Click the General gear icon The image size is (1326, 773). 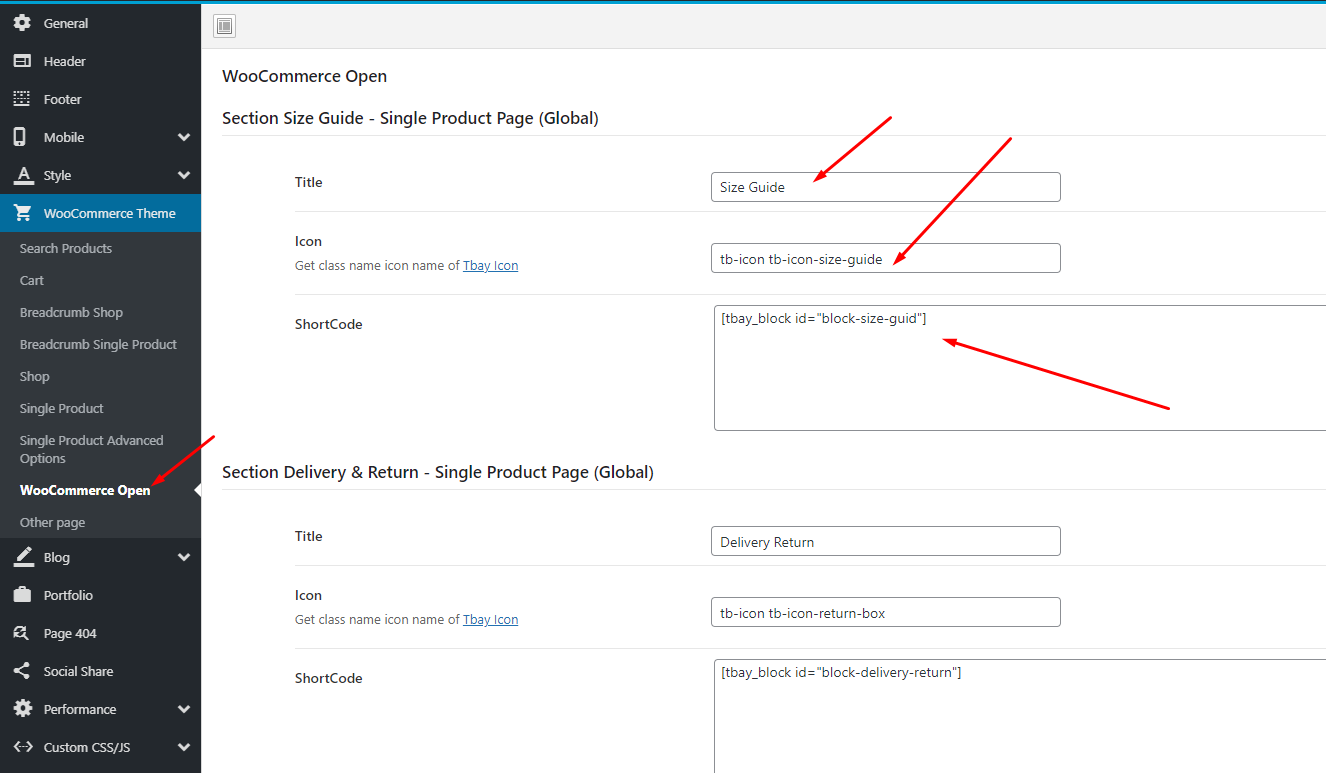click(22, 23)
